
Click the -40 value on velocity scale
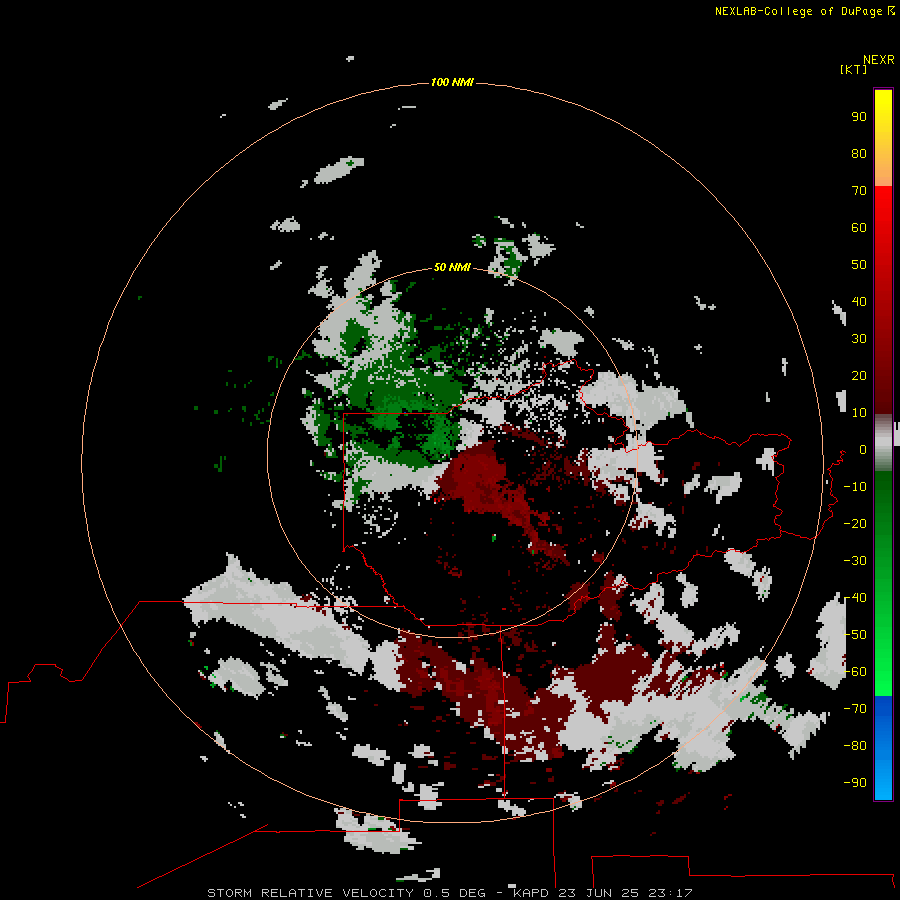click(855, 598)
